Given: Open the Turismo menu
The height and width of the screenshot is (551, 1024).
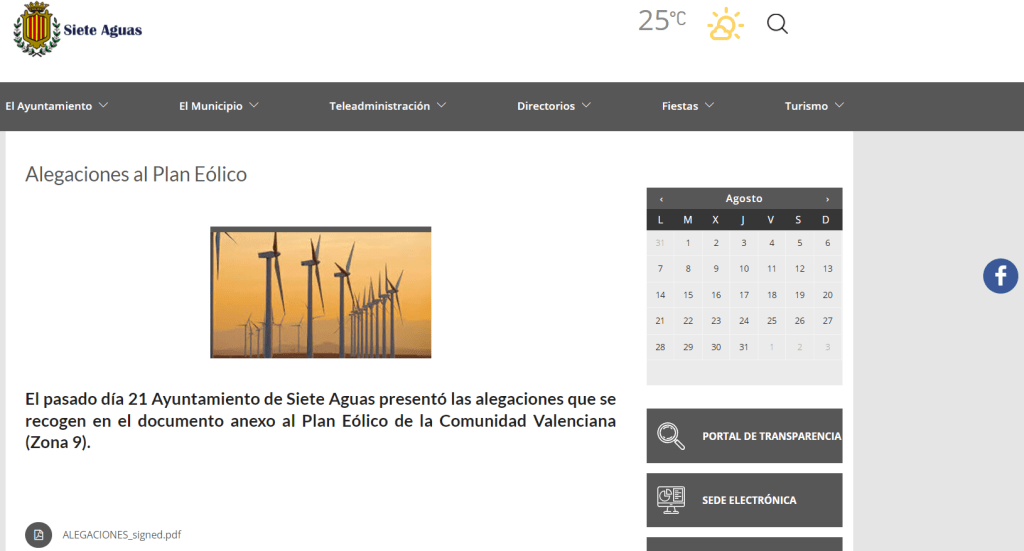Looking at the screenshot, I should point(814,106).
